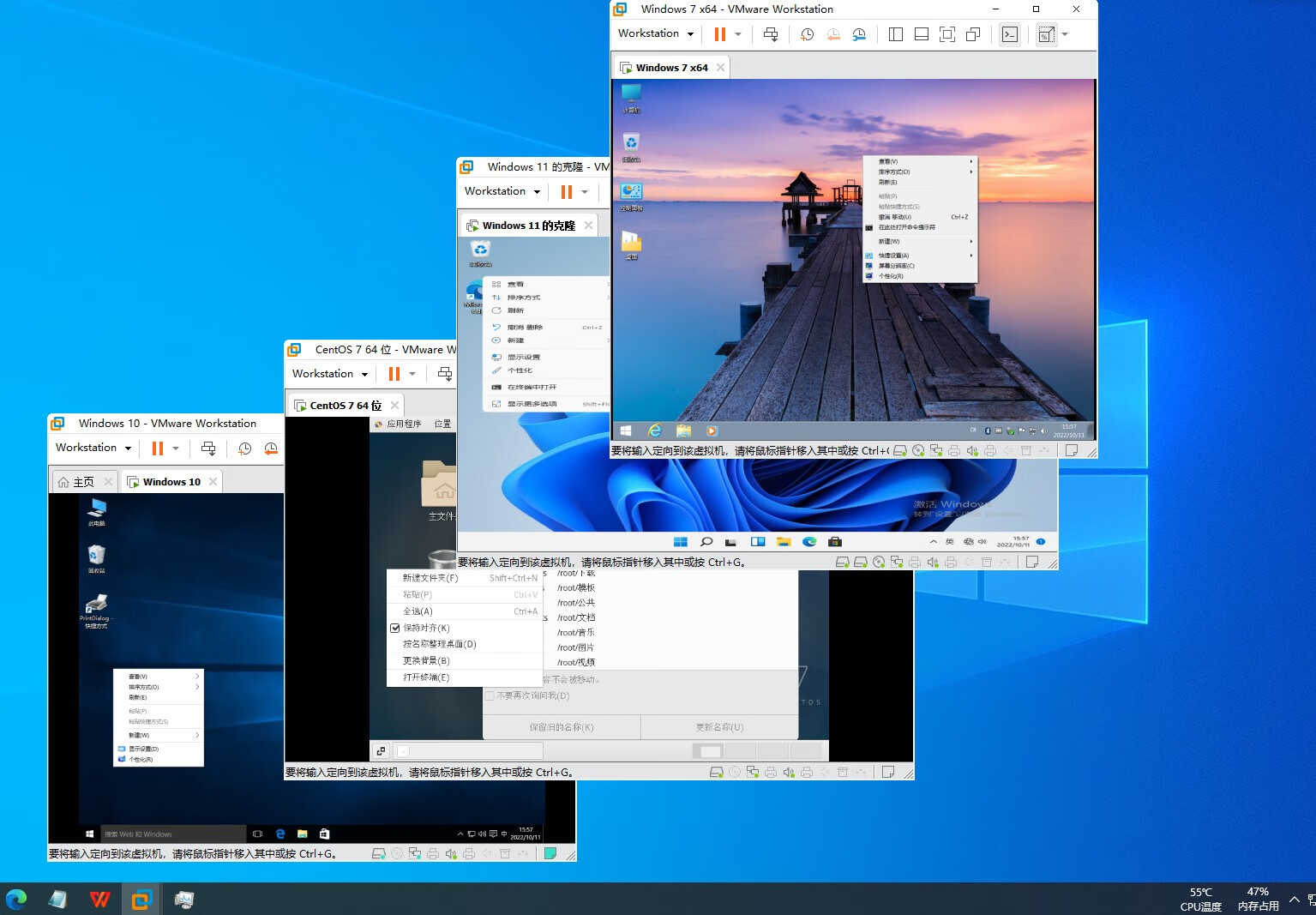
Task: Open the suspend button dropdown arrow
Action: coord(738,34)
